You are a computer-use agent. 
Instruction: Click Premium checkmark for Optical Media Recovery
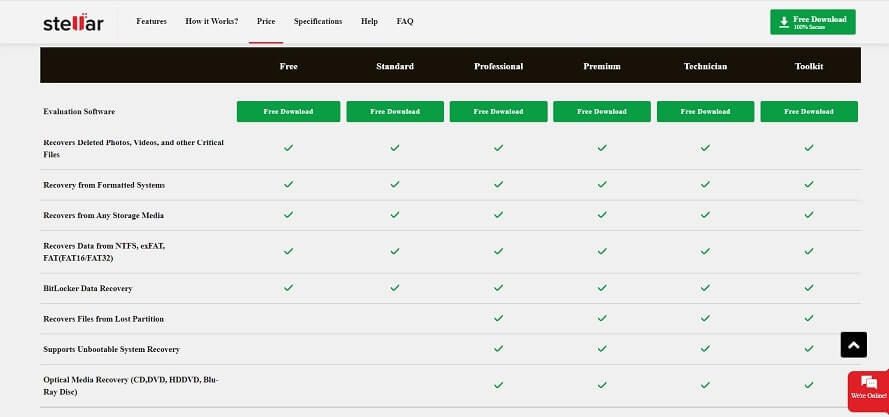point(602,385)
